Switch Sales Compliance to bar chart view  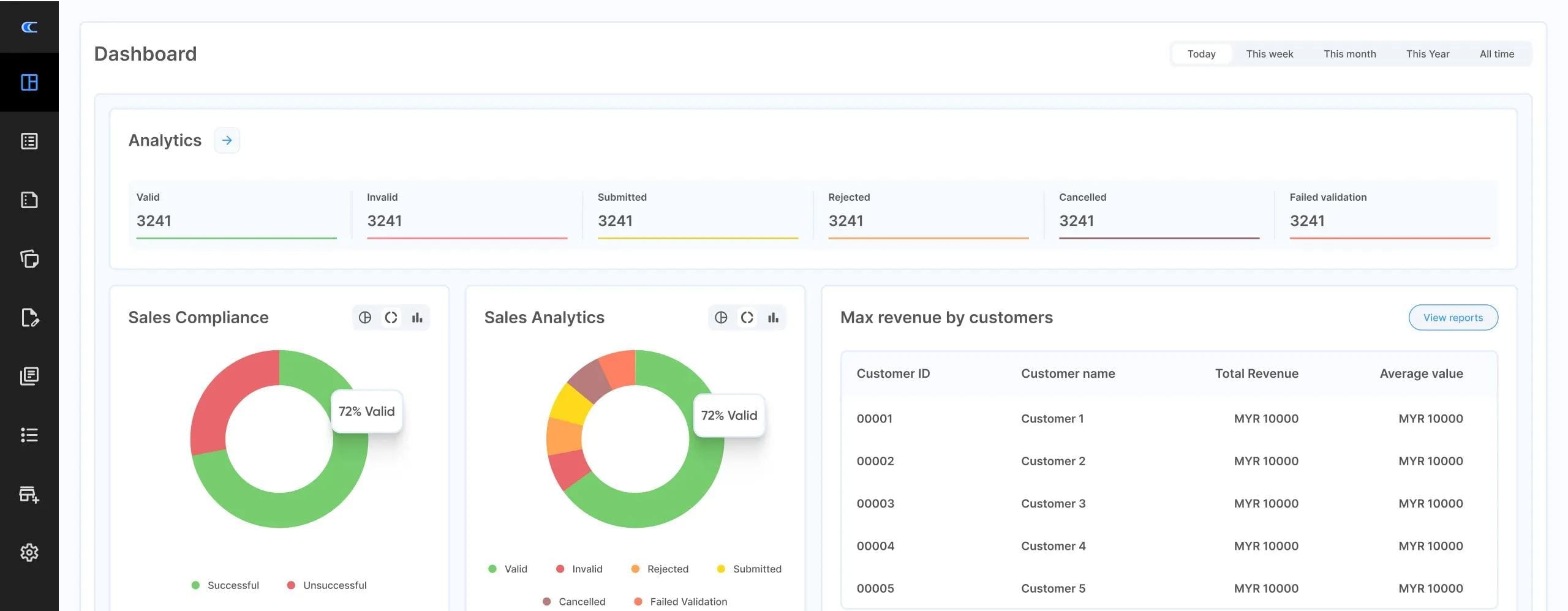(417, 317)
